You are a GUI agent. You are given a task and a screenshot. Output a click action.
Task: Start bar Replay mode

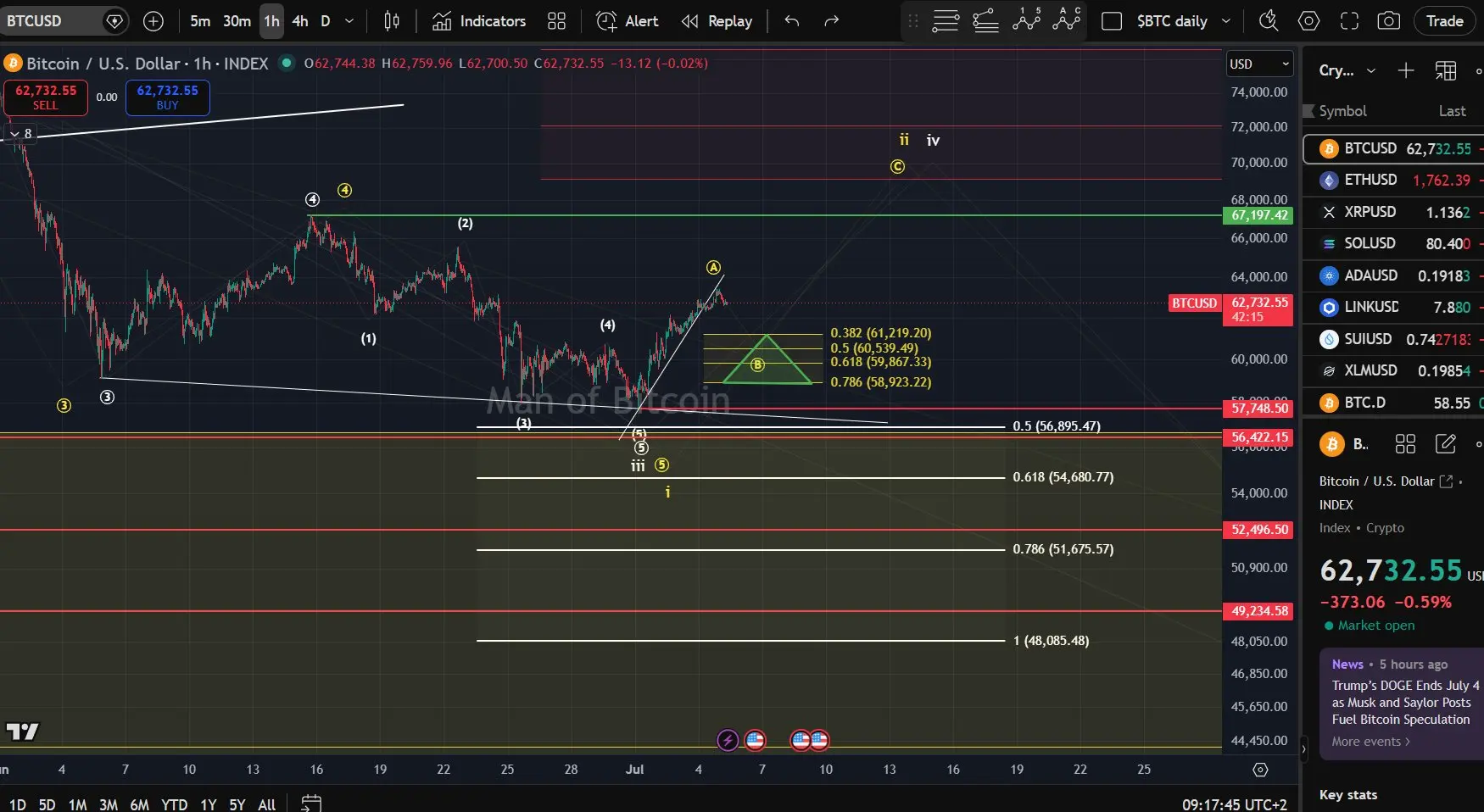coord(717,21)
